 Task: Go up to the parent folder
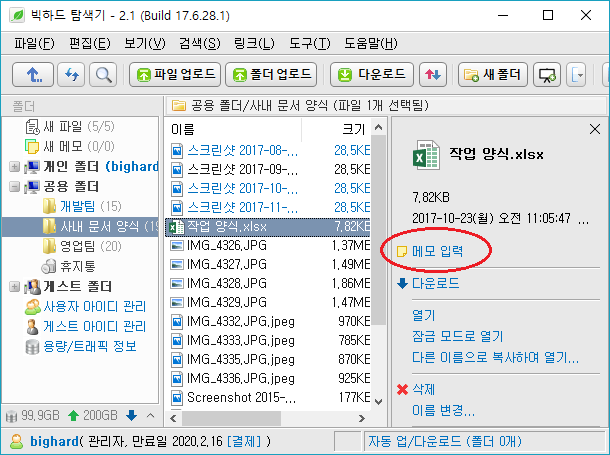coord(33,74)
